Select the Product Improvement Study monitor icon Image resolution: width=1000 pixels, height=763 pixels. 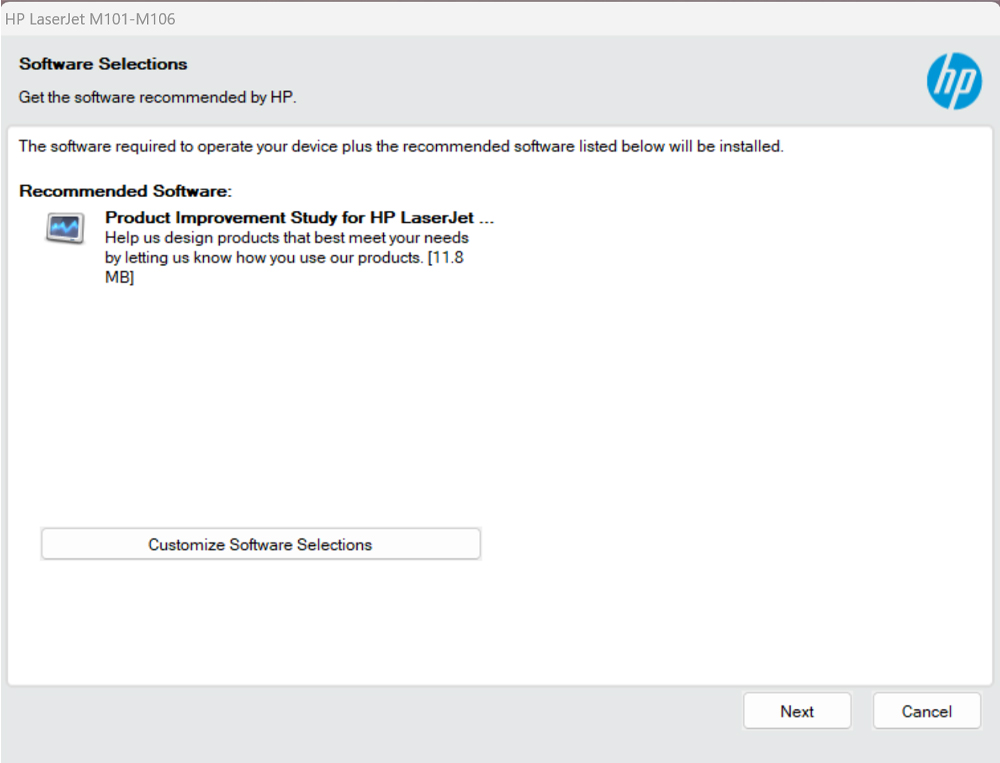click(x=65, y=228)
